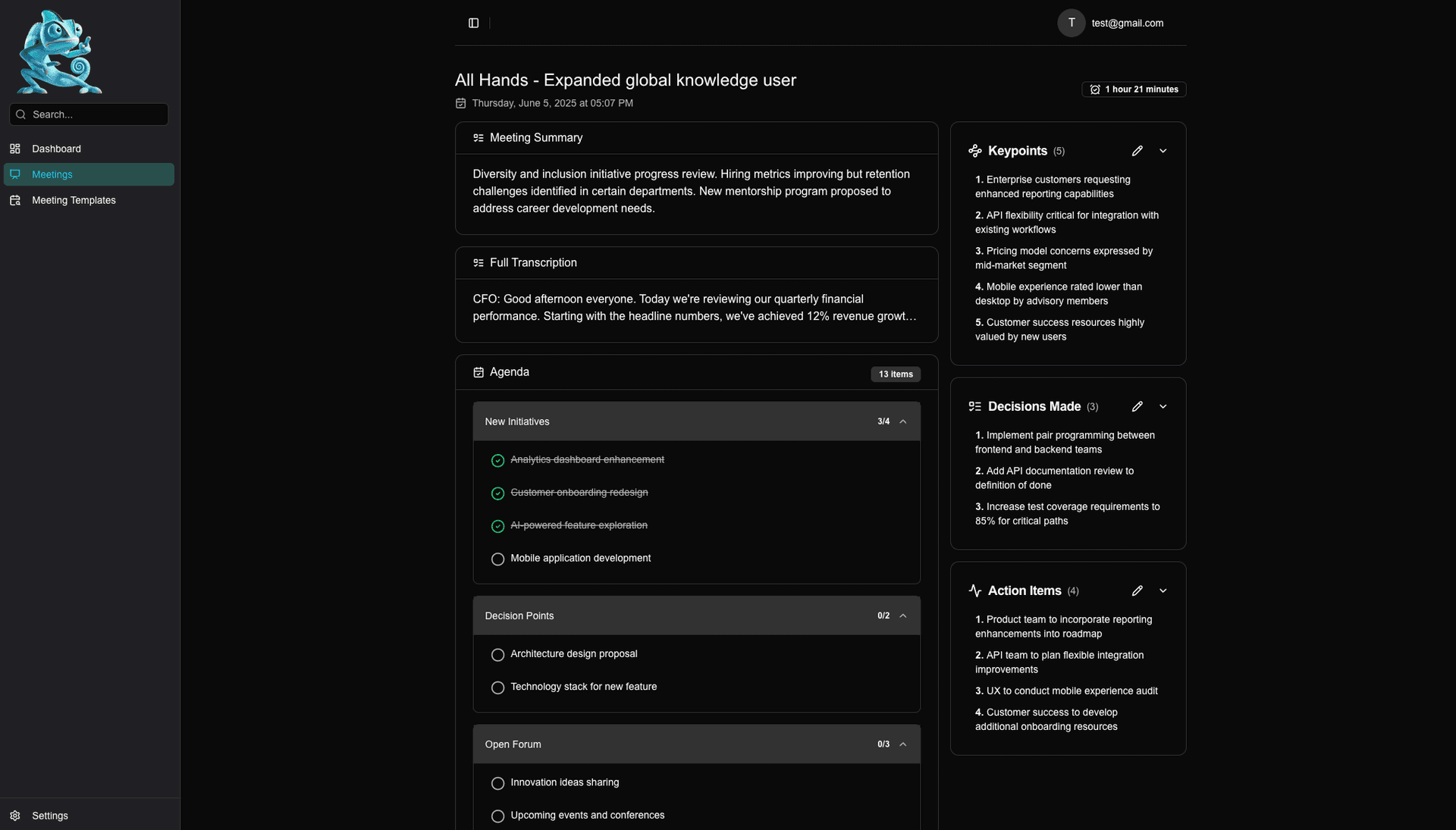Click the Settings gear icon
The image size is (1456, 830).
coord(16,816)
